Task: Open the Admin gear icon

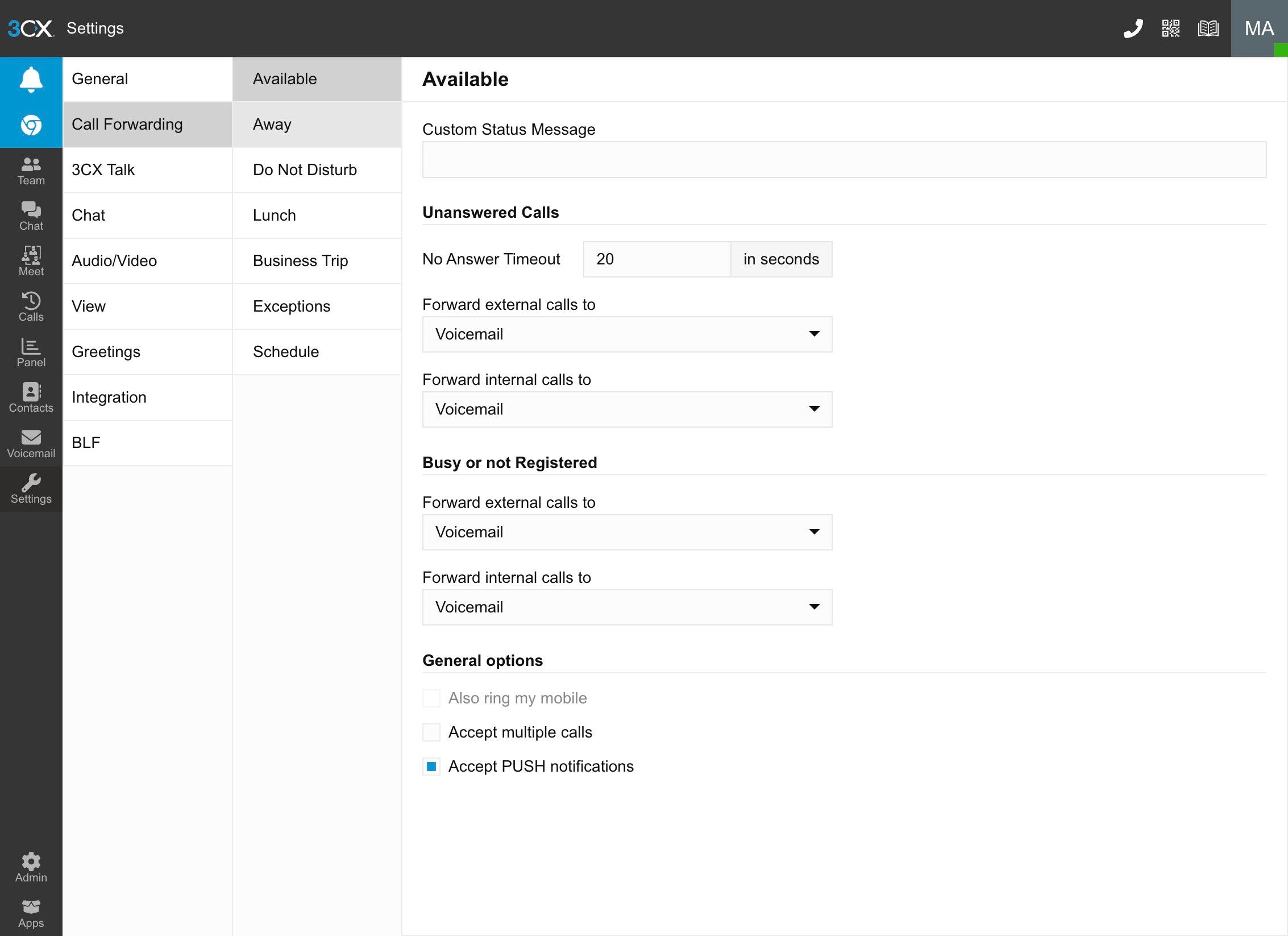Action: click(x=31, y=867)
